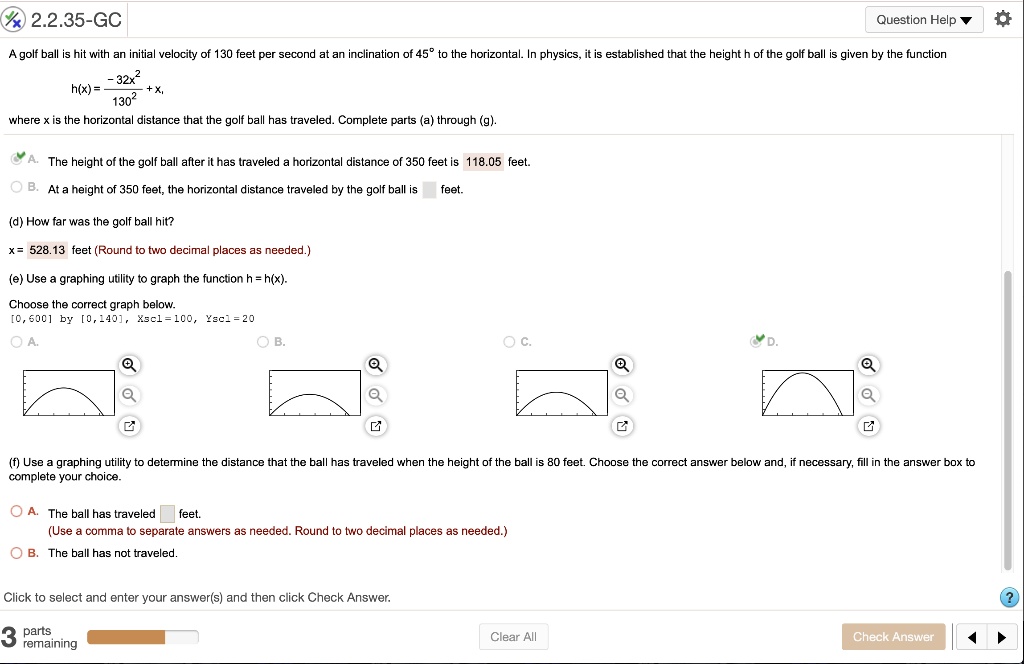This screenshot has height=664, width=1024.
Task: Open graph A in a new window
Action: [129, 427]
